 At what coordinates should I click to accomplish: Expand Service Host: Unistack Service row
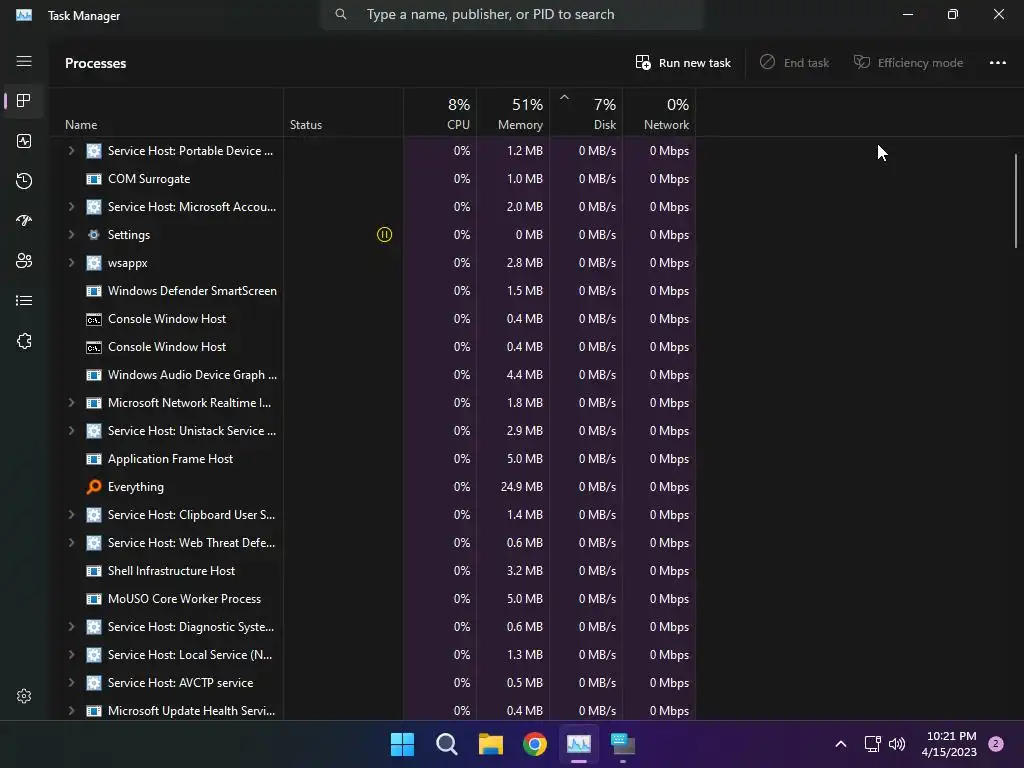click(x=71, y=431)
